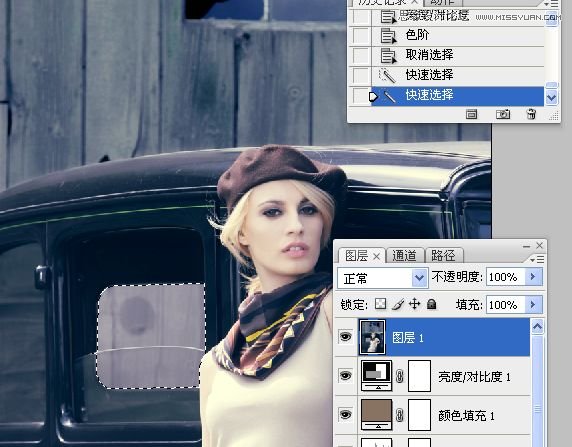Click History panel scroll-down arrow
This screenshot has height=447, width=572.
pos(551,97)
